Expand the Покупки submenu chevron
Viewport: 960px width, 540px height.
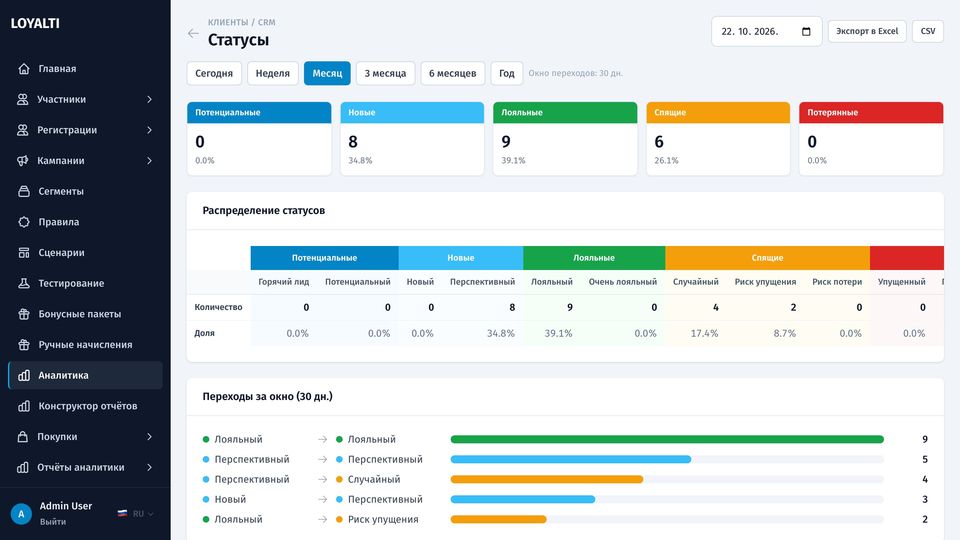[x=149, y=437]
